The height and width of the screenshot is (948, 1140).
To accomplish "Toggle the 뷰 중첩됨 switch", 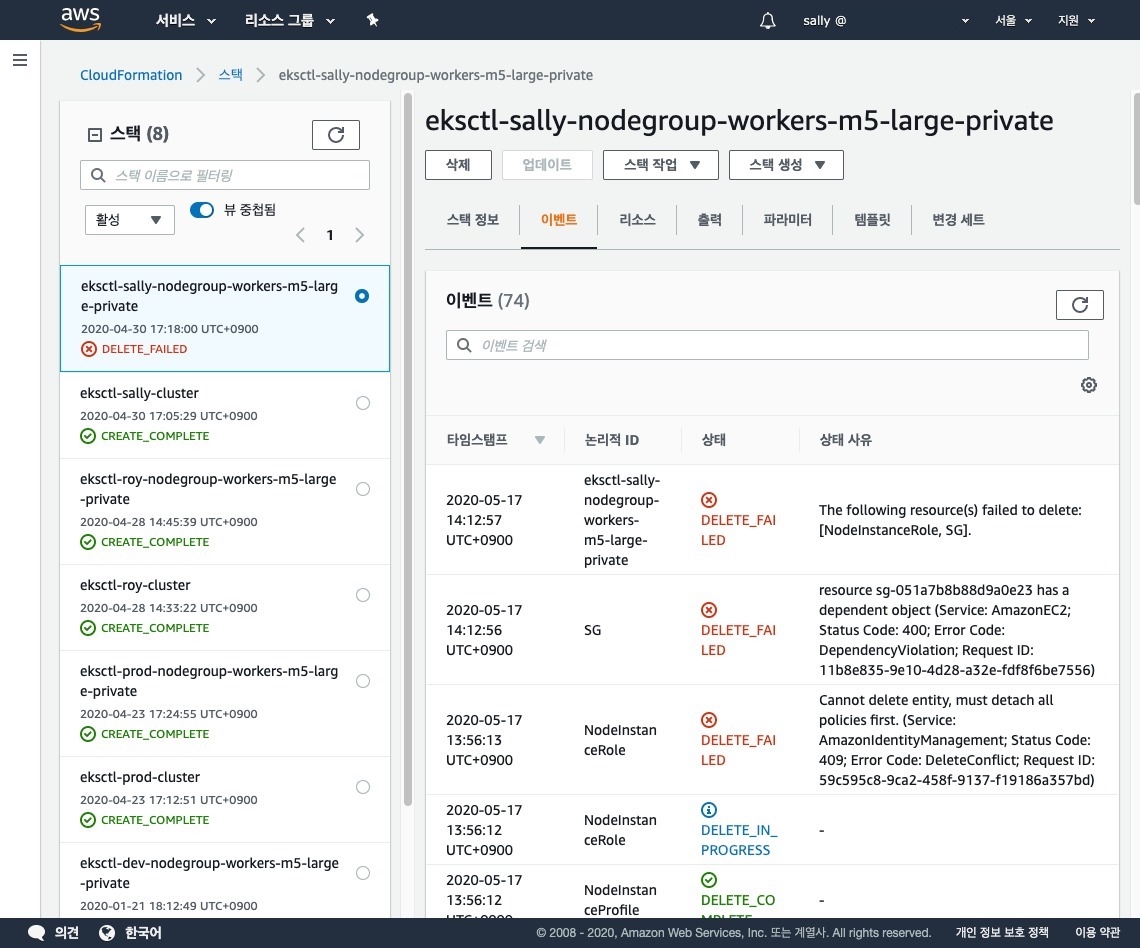I will pos(202,210).
